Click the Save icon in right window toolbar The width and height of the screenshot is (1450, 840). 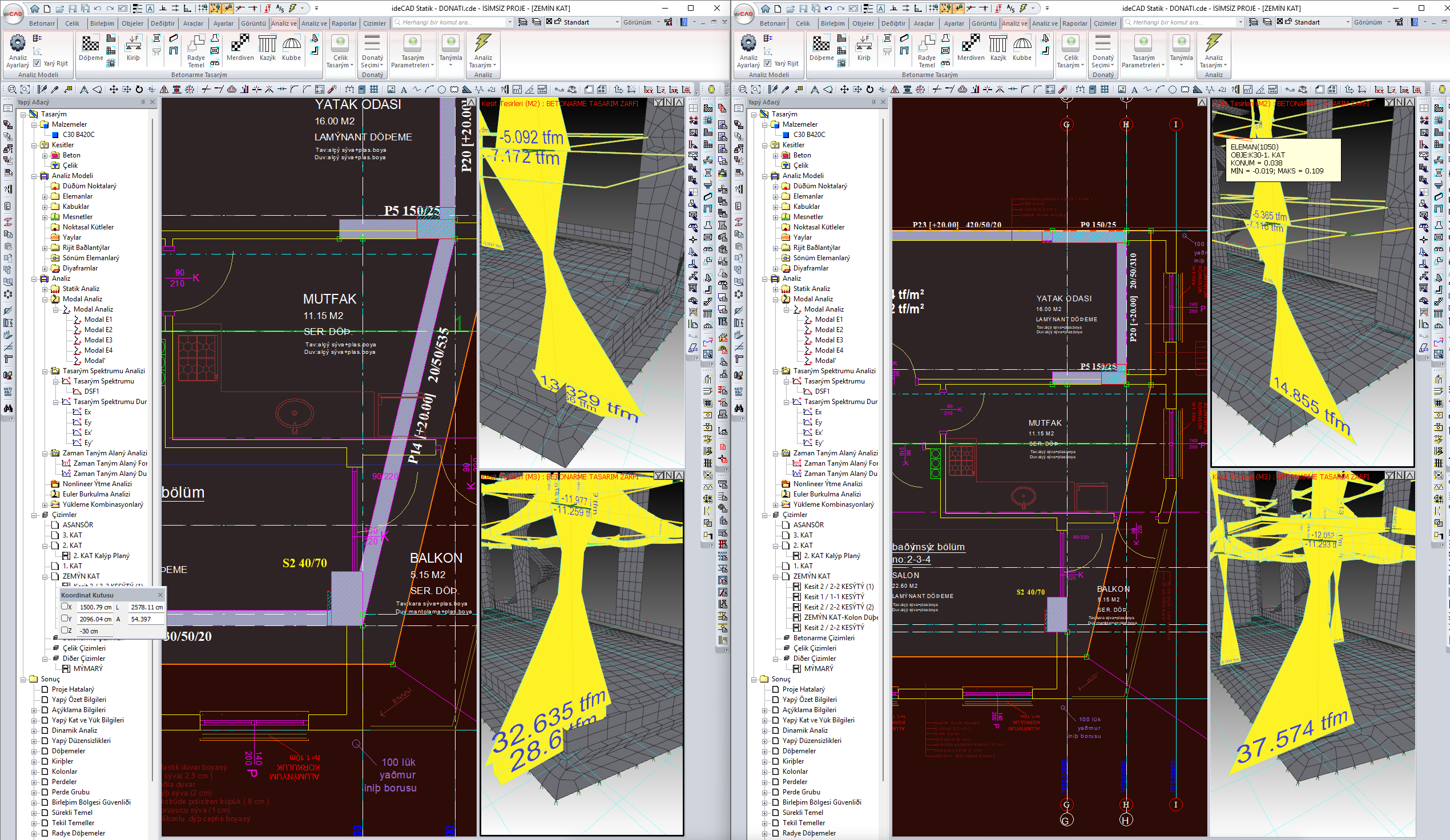tap(803, 8)
